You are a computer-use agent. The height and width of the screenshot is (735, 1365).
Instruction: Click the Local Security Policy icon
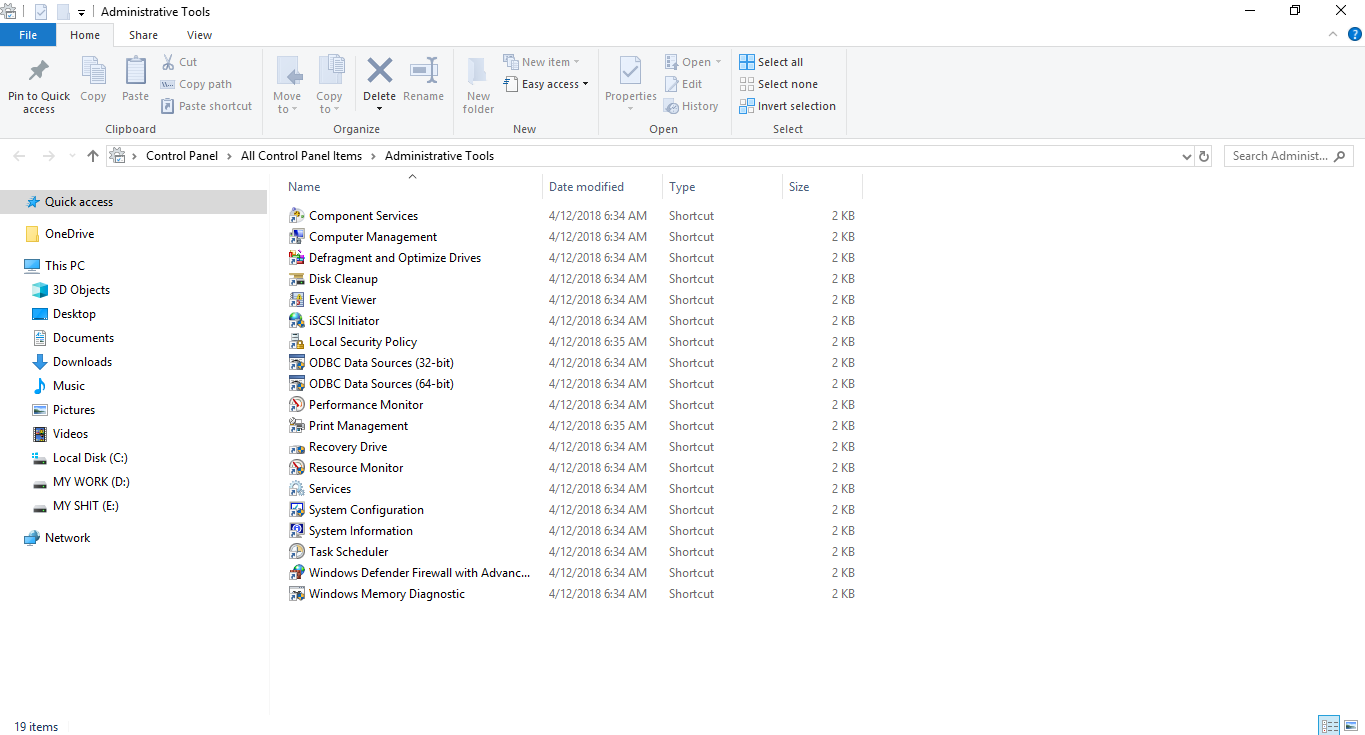(x=296, y=342)
